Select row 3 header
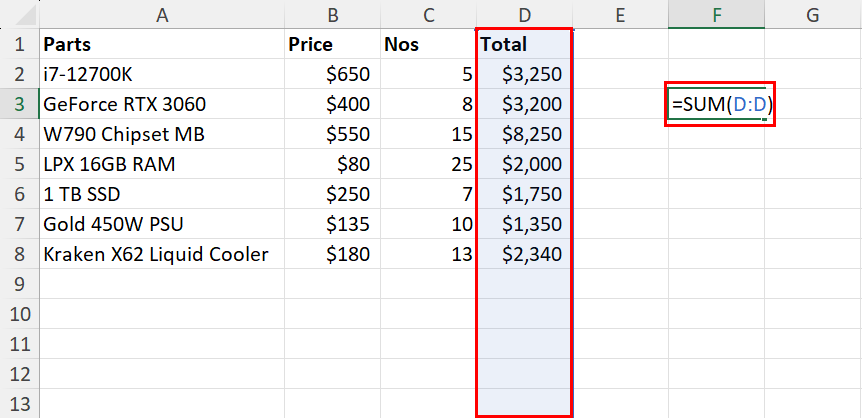The image size is (862, 418). point(20,104)
